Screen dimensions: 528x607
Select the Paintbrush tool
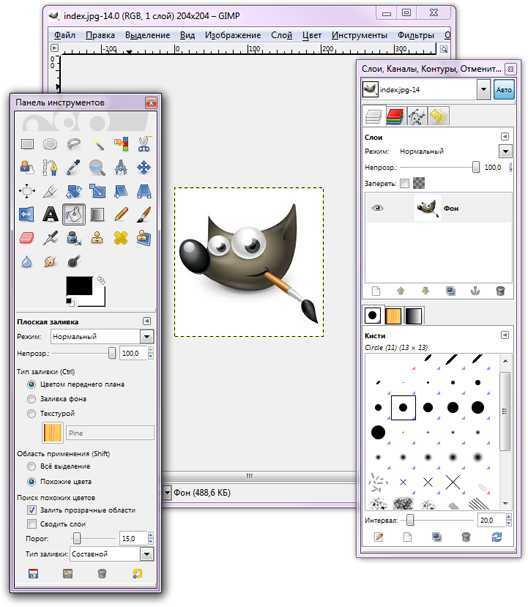click(x=144, y=214)
